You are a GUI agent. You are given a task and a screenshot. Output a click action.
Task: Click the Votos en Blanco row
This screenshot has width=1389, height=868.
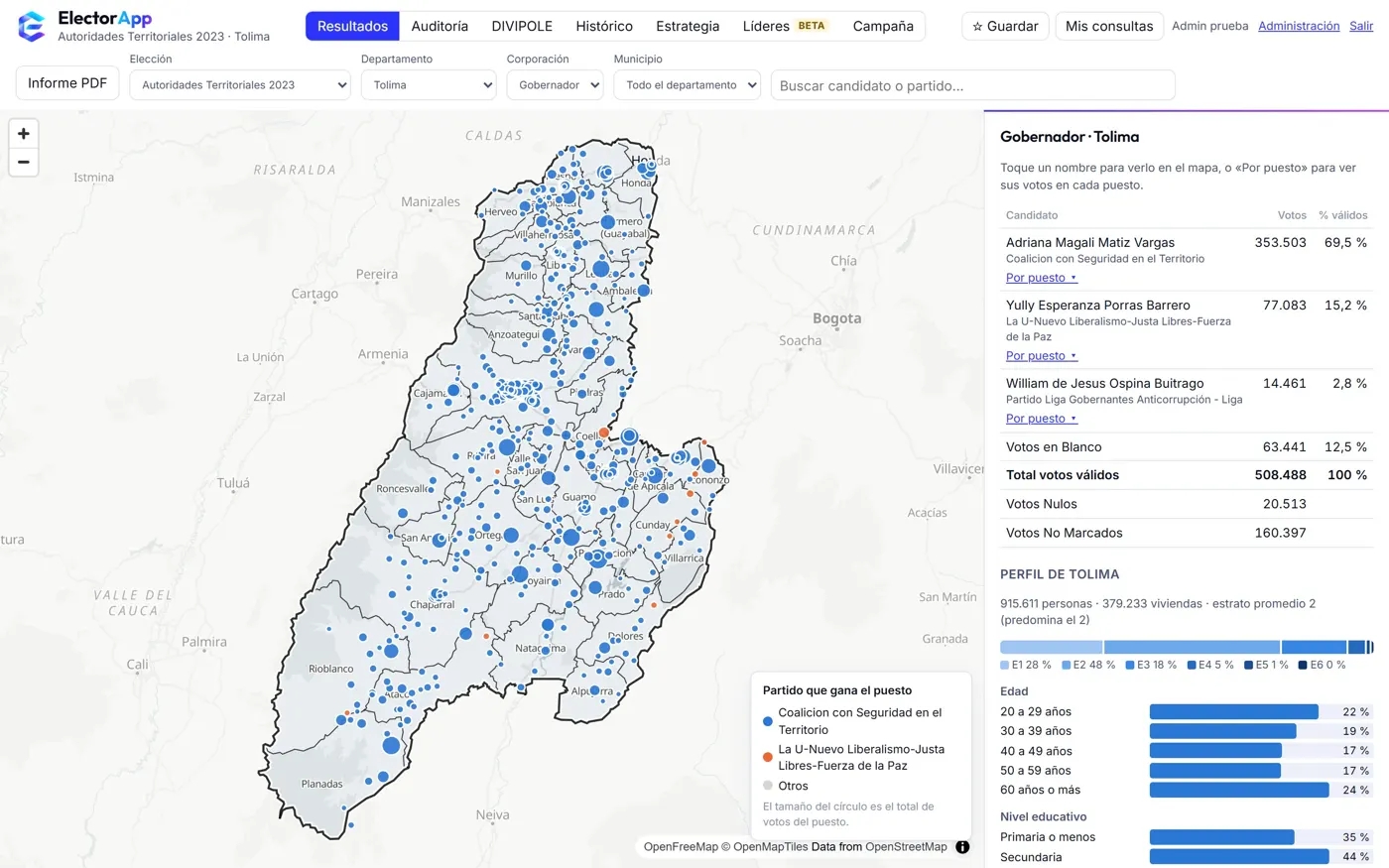click(x=1187, y=446)
